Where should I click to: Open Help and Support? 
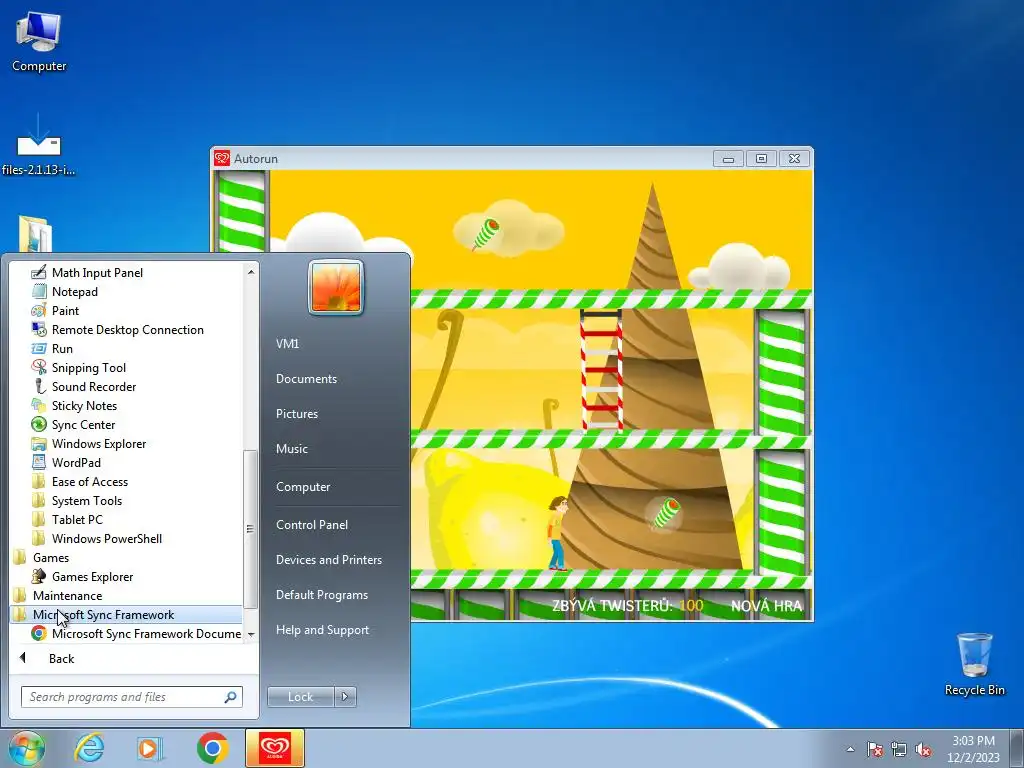[322, 630]
